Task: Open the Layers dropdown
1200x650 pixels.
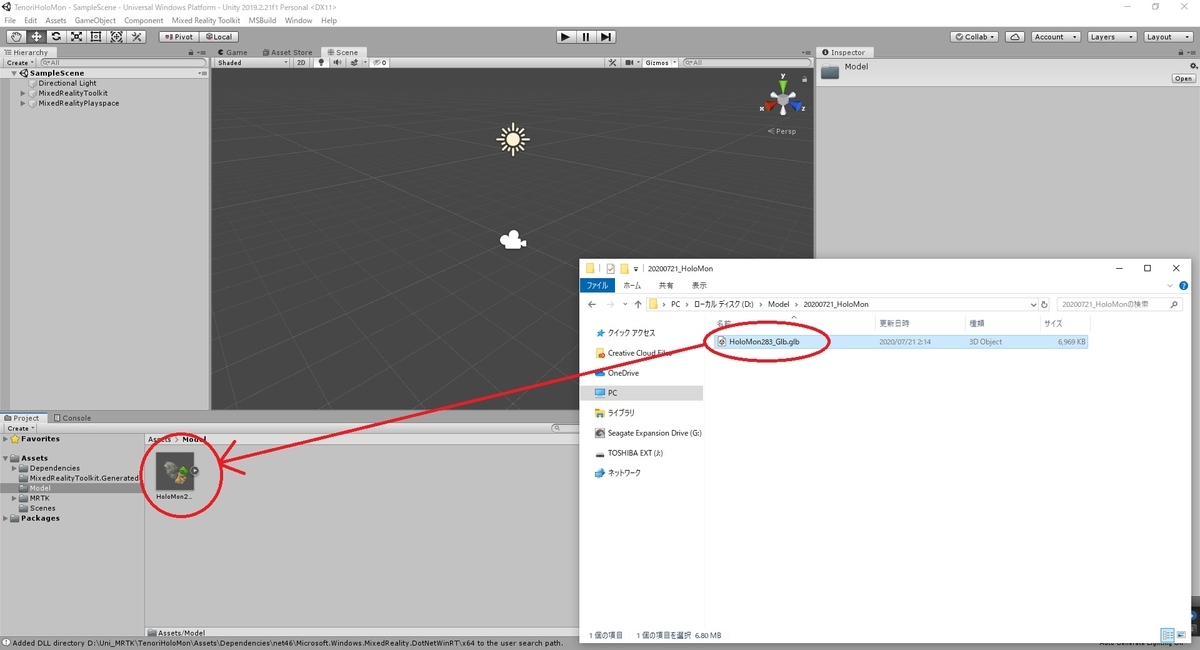Action: point(1110,37)
